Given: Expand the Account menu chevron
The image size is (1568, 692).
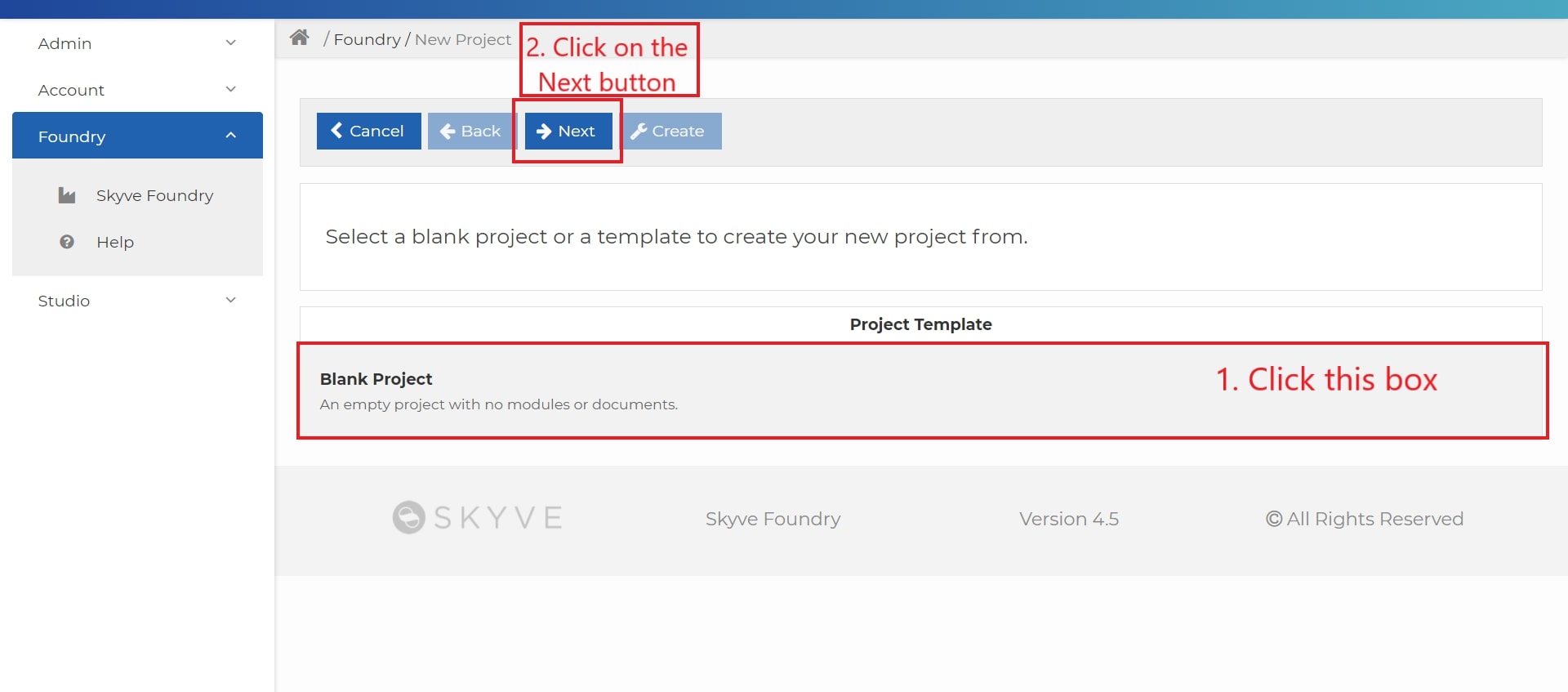Looking at the screenshot, I should (231, 89).
